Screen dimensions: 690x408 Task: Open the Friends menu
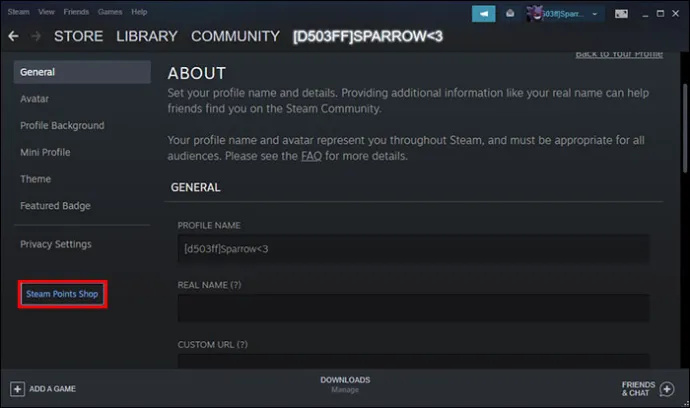point(76,12)
